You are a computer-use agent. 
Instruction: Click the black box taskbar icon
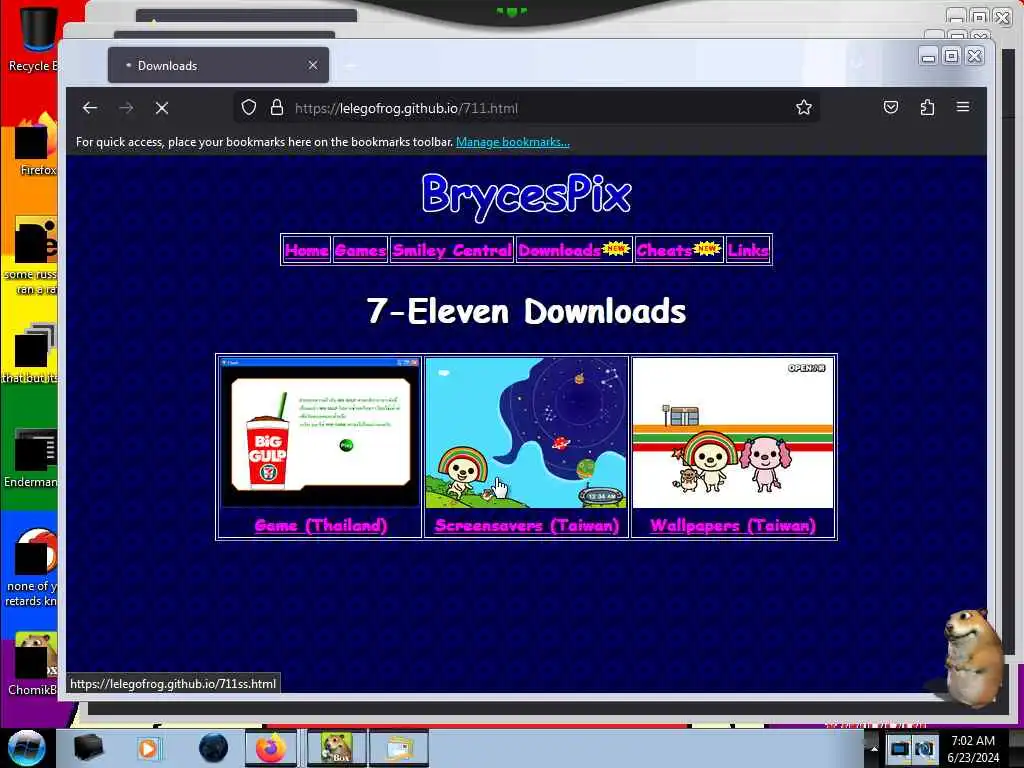pyautogui.click(x=88, y=748)
